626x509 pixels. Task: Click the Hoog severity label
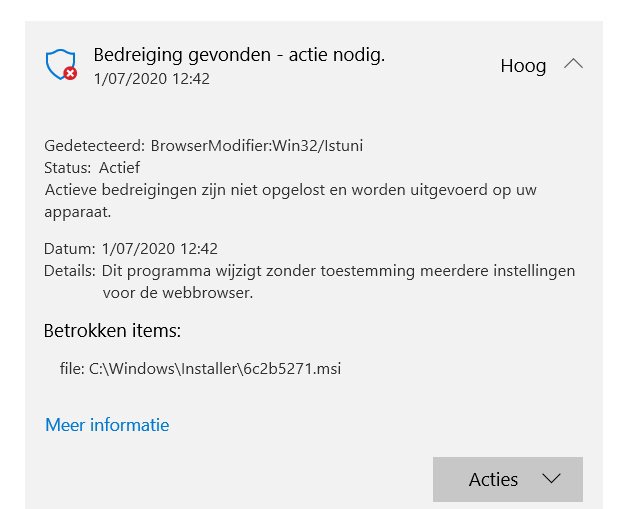pyautogui.click(x=523, y=66)
